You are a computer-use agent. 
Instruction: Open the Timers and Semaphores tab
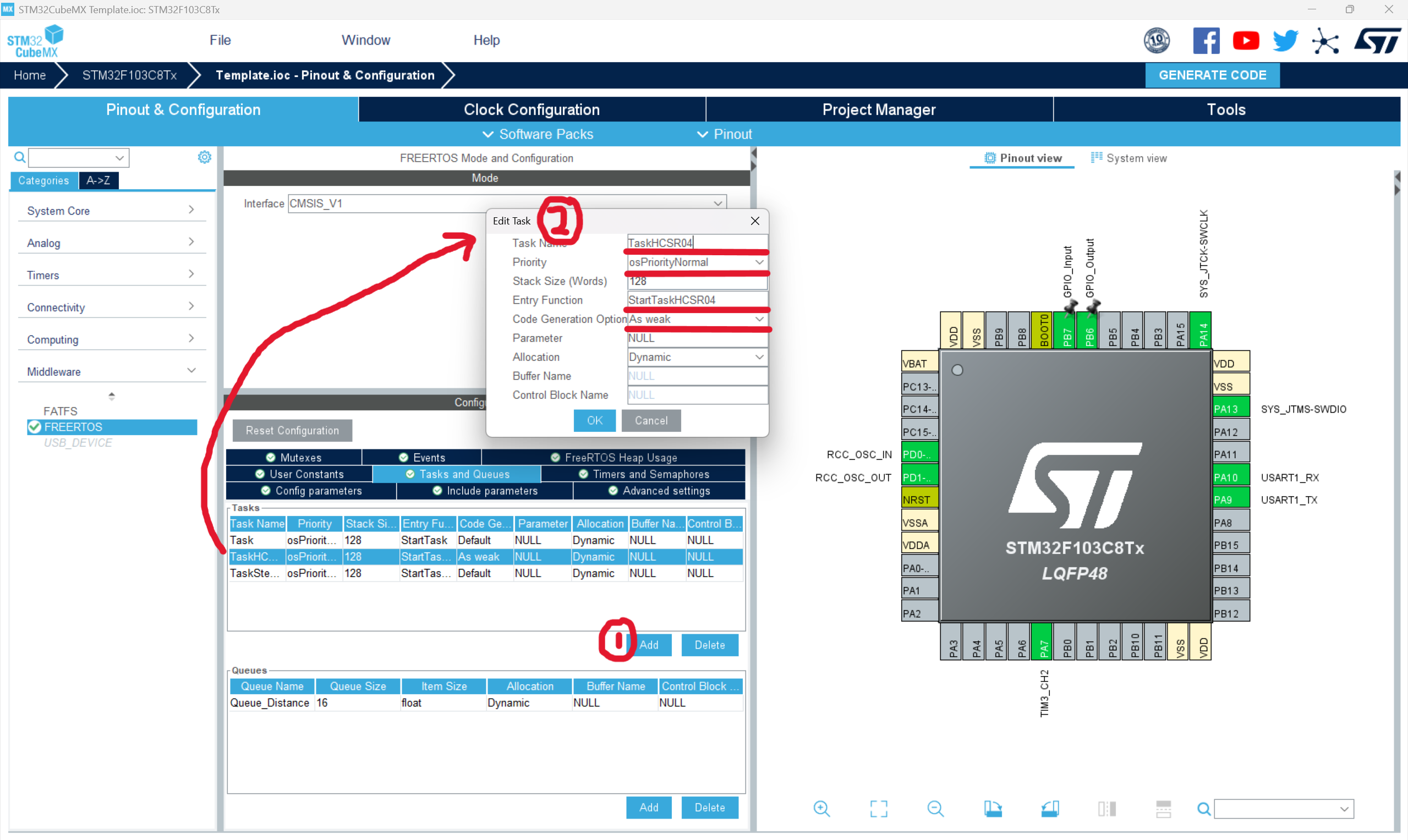click(643, 474)
